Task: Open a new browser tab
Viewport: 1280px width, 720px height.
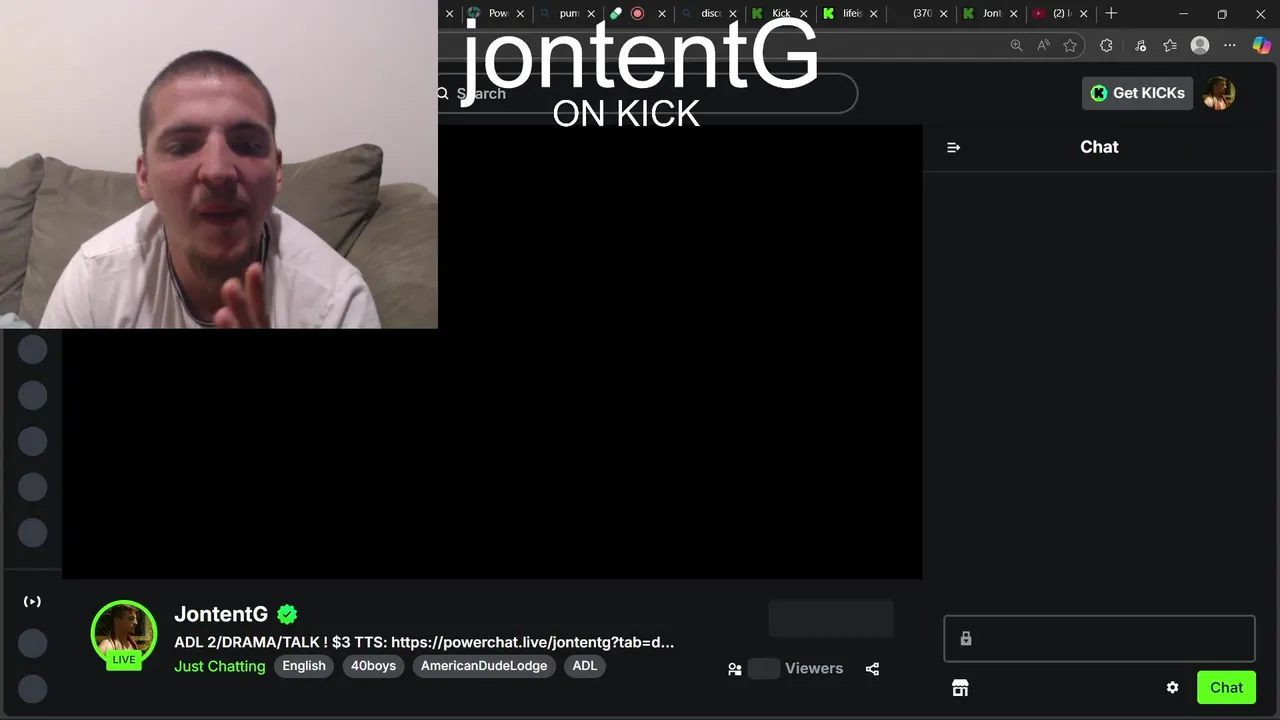Action: [1111, 14]
